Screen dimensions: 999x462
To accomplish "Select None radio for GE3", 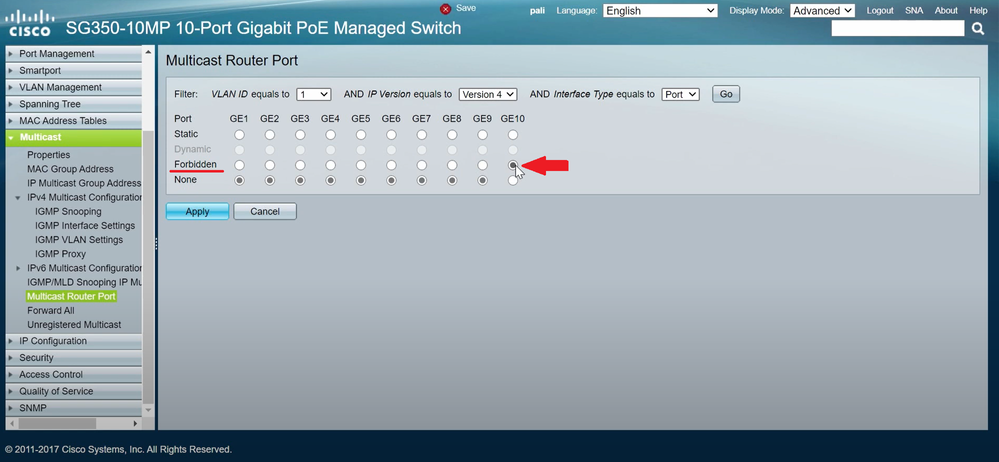I will [x=300, y=180].
